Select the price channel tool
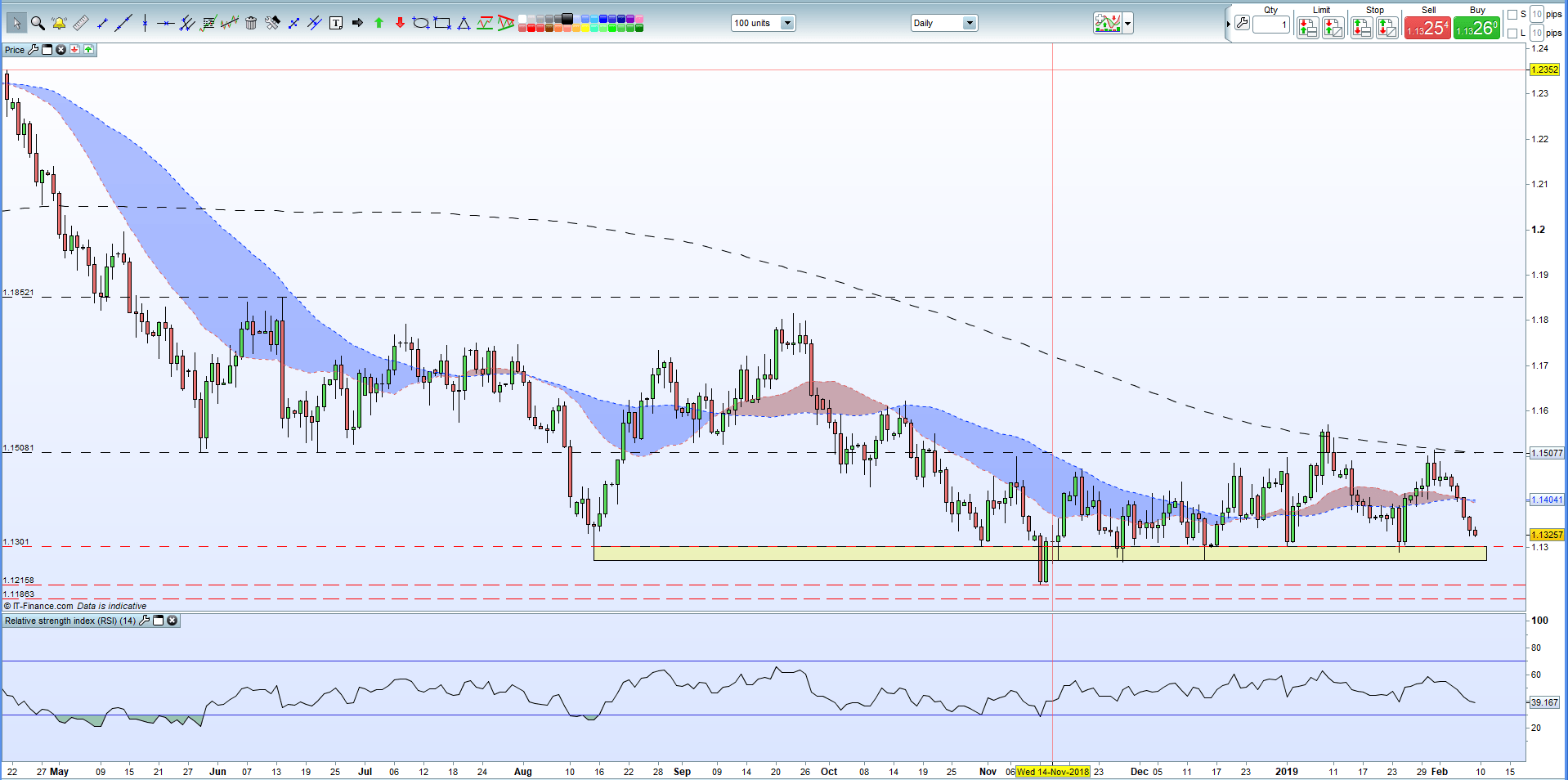Image resolution: width=1568 pixels, height=780 pixels. [485, 23]
